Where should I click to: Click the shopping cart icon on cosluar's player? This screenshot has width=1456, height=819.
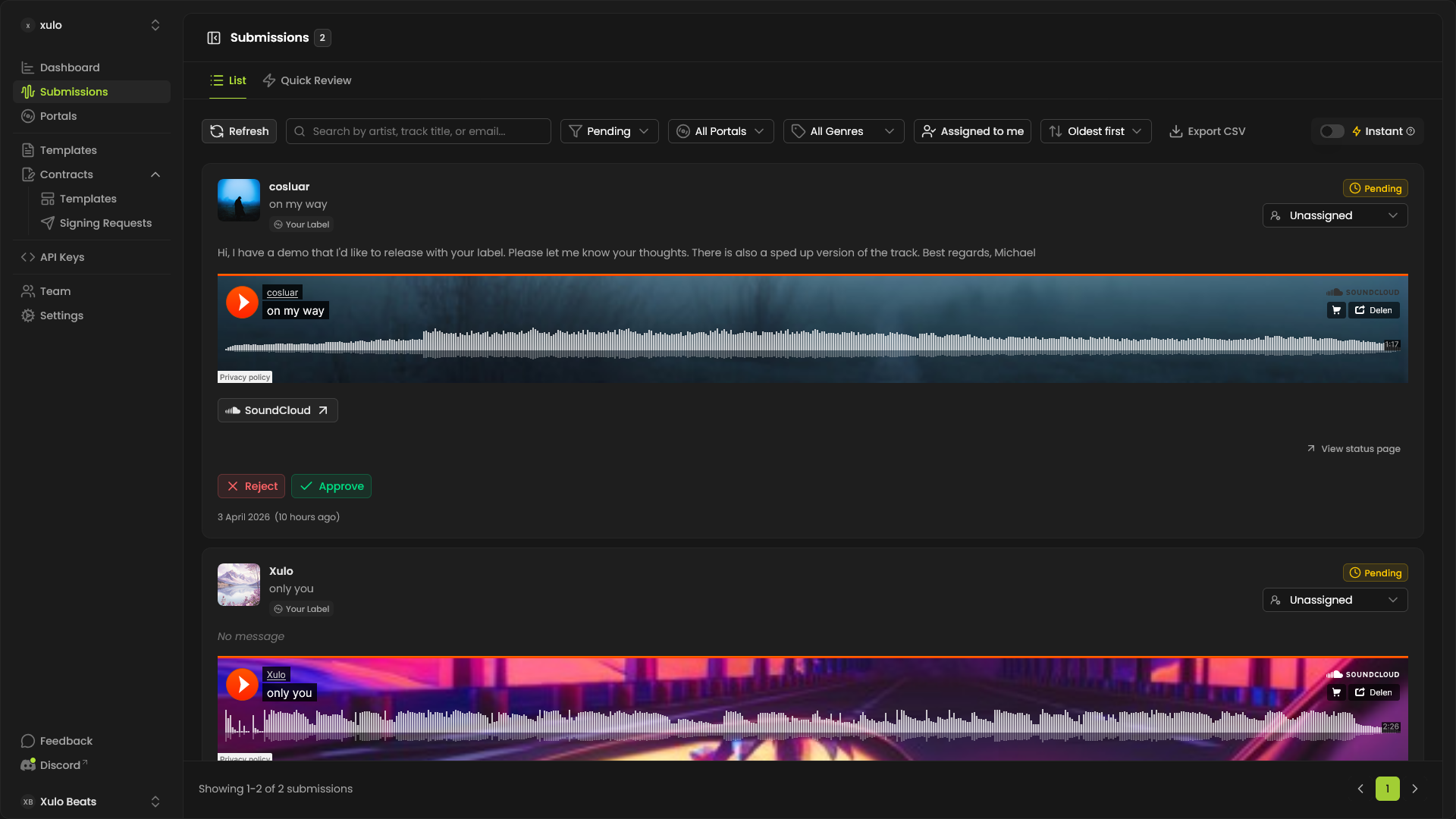[x=1336, y=310]
